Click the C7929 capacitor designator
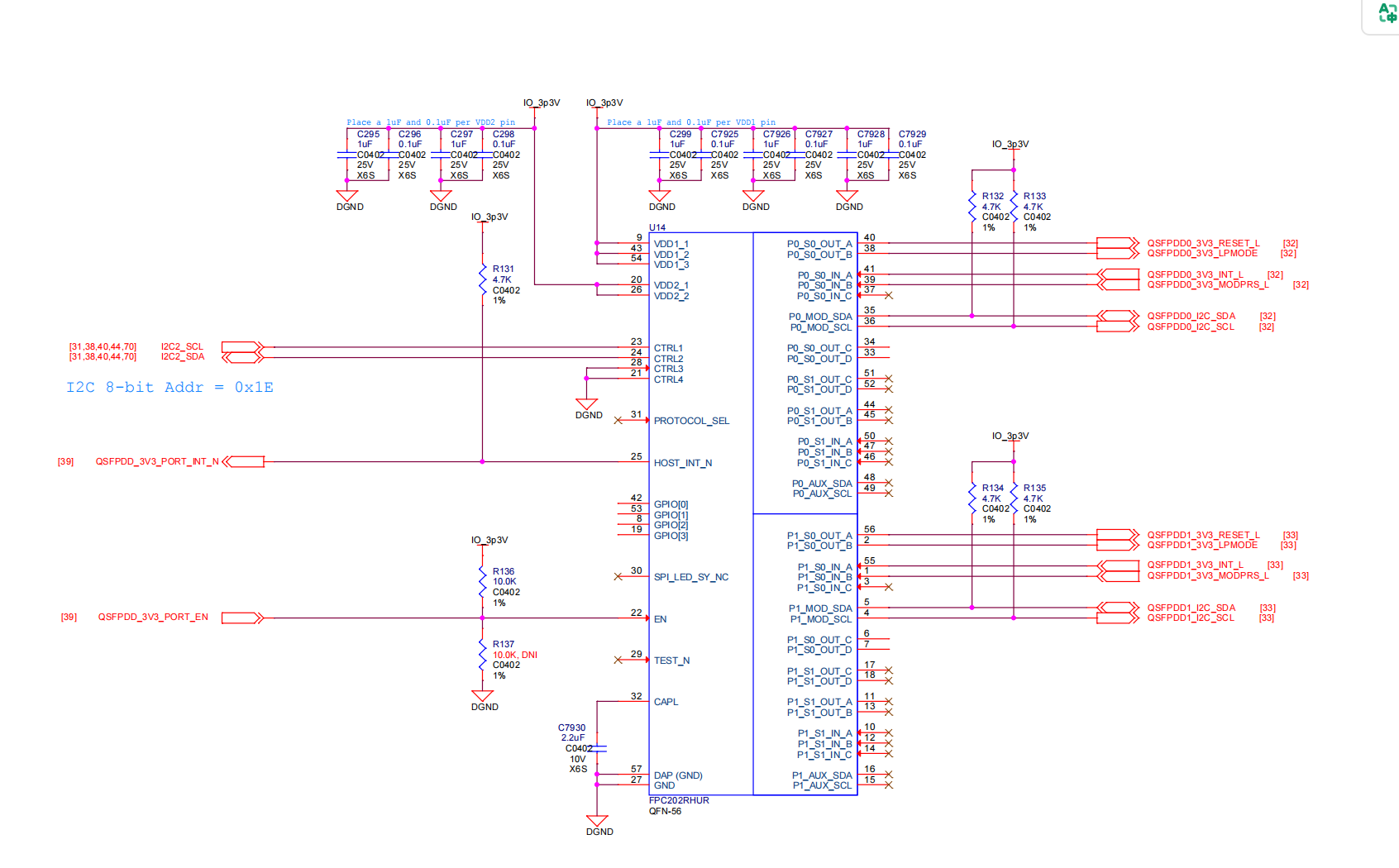Screen dimensions: 1399x868 912,134
